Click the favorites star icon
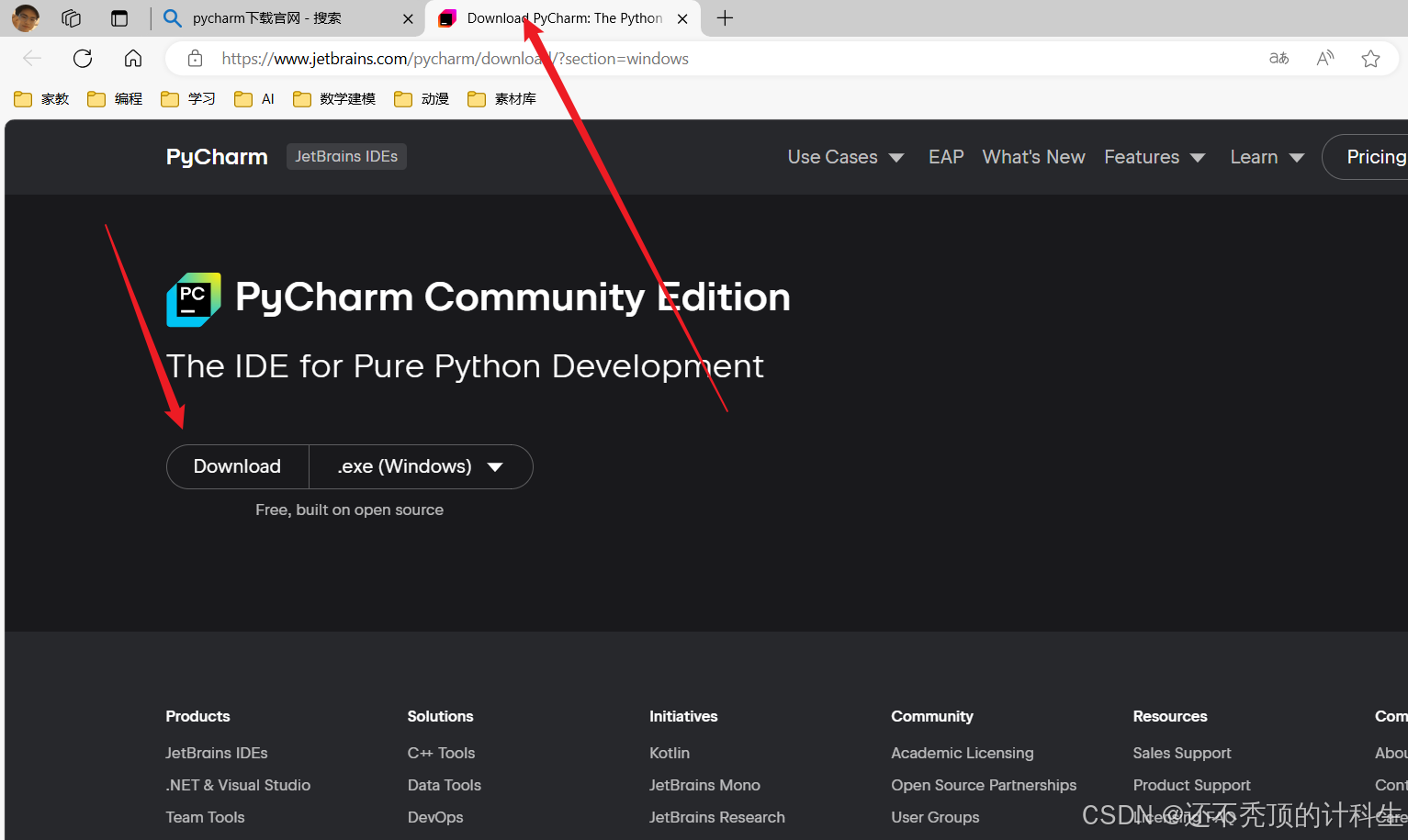This screenshot has width=1408, height=840. [x=1370, y=59]
